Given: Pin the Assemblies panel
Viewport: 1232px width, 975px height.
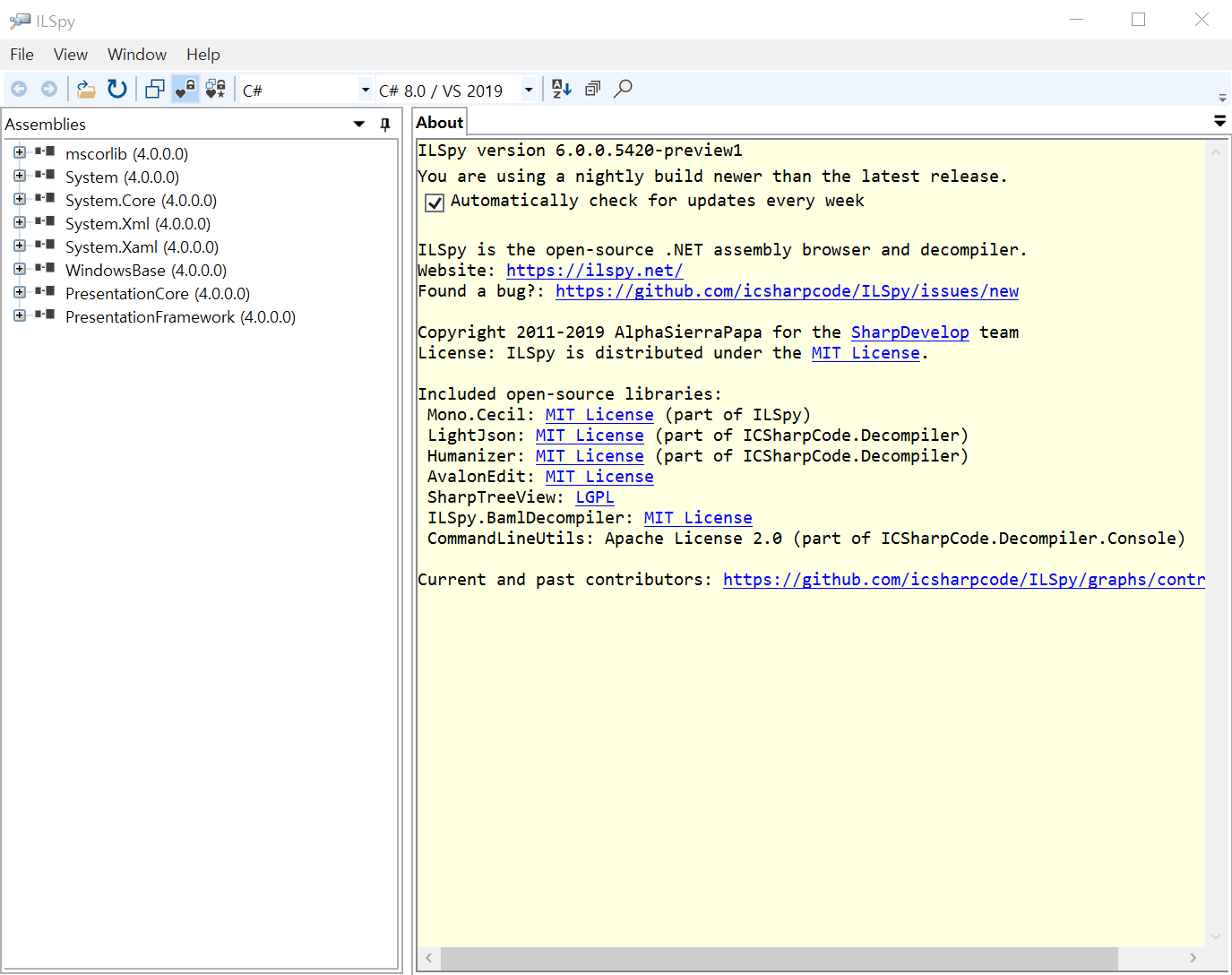Looking at the screenshot, I should point(385,125).
